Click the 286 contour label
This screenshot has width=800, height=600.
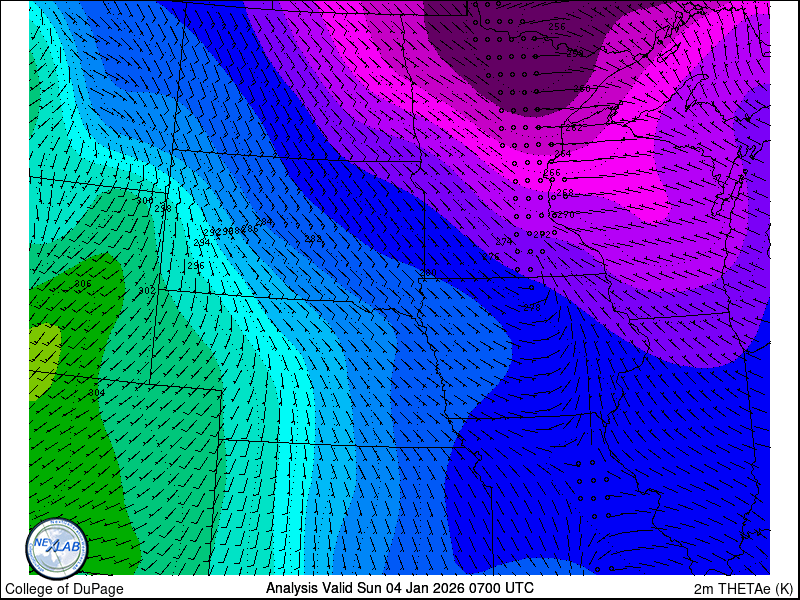(250, 229)
